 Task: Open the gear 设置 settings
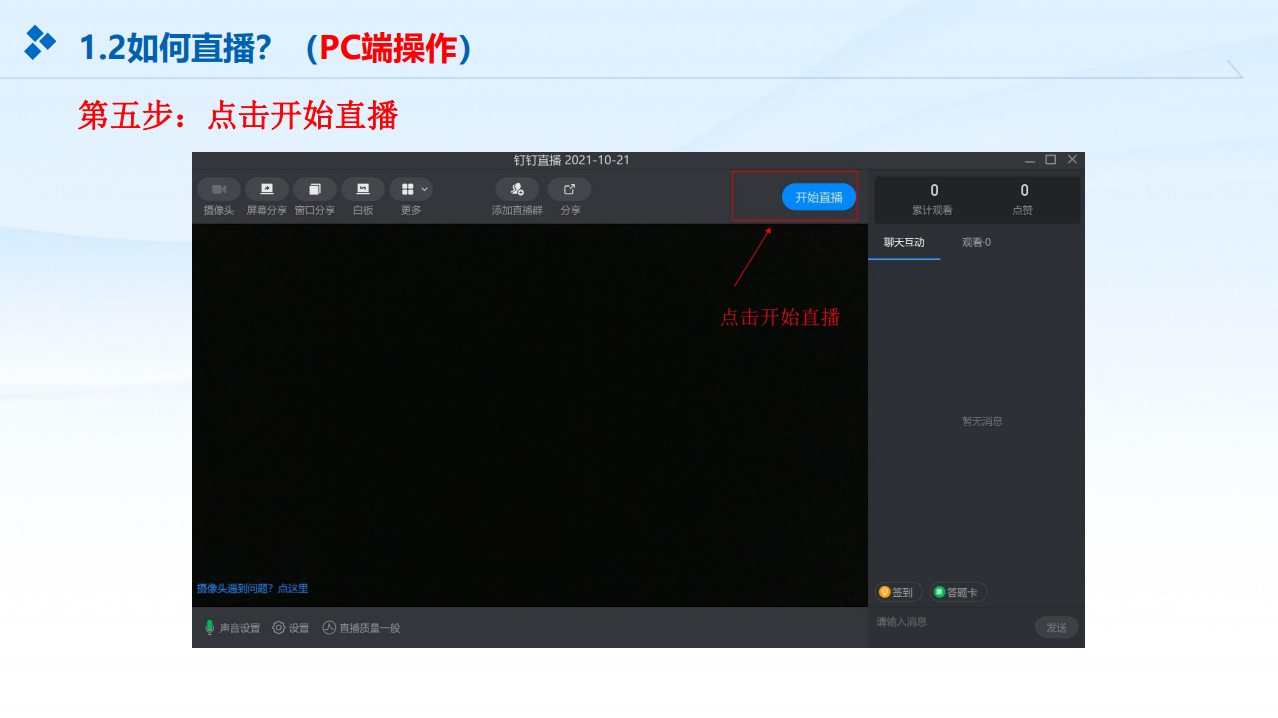pyautogui.click(x=291, y=628)
